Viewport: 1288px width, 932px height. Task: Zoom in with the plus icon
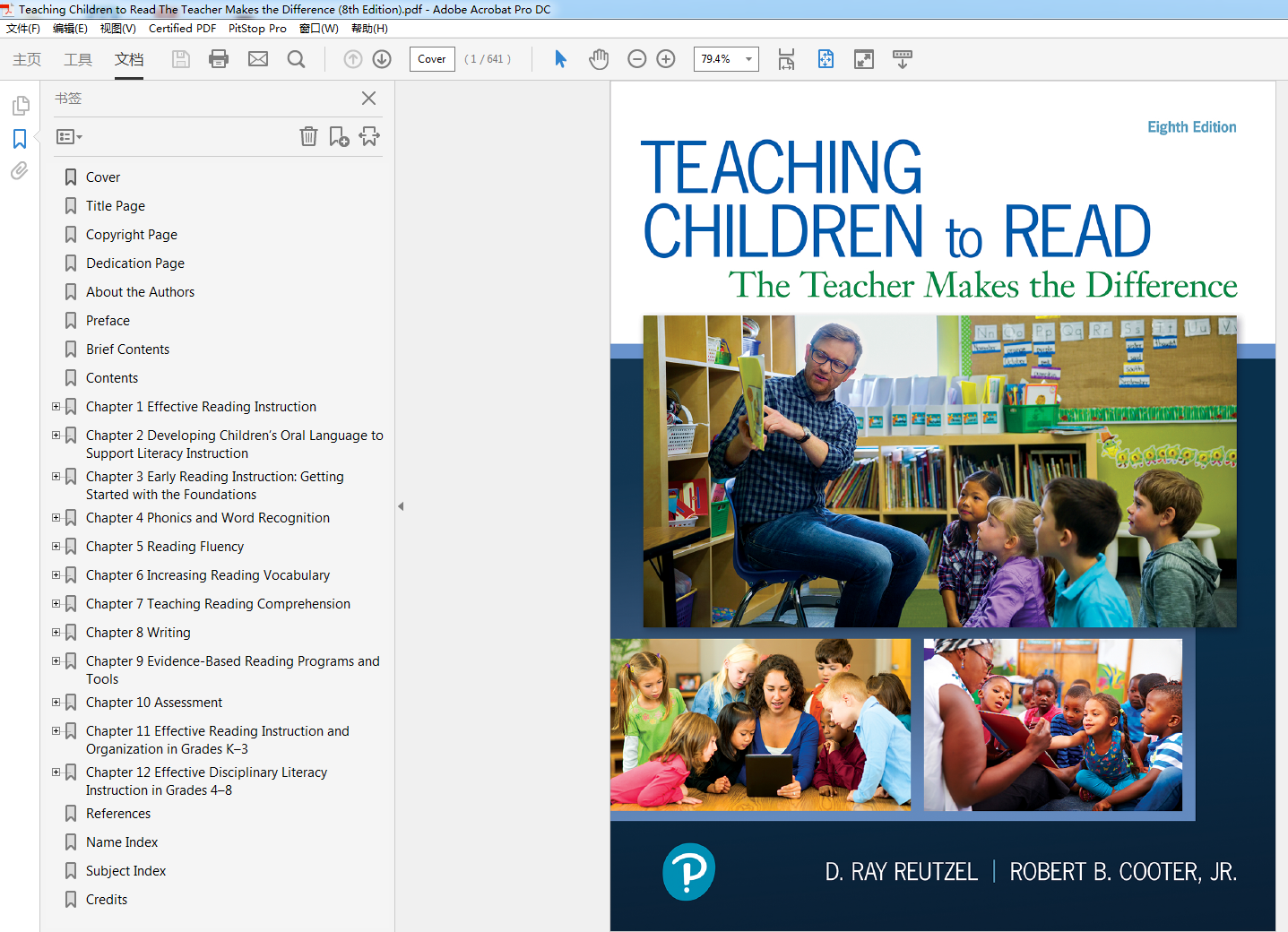[666, 59]
